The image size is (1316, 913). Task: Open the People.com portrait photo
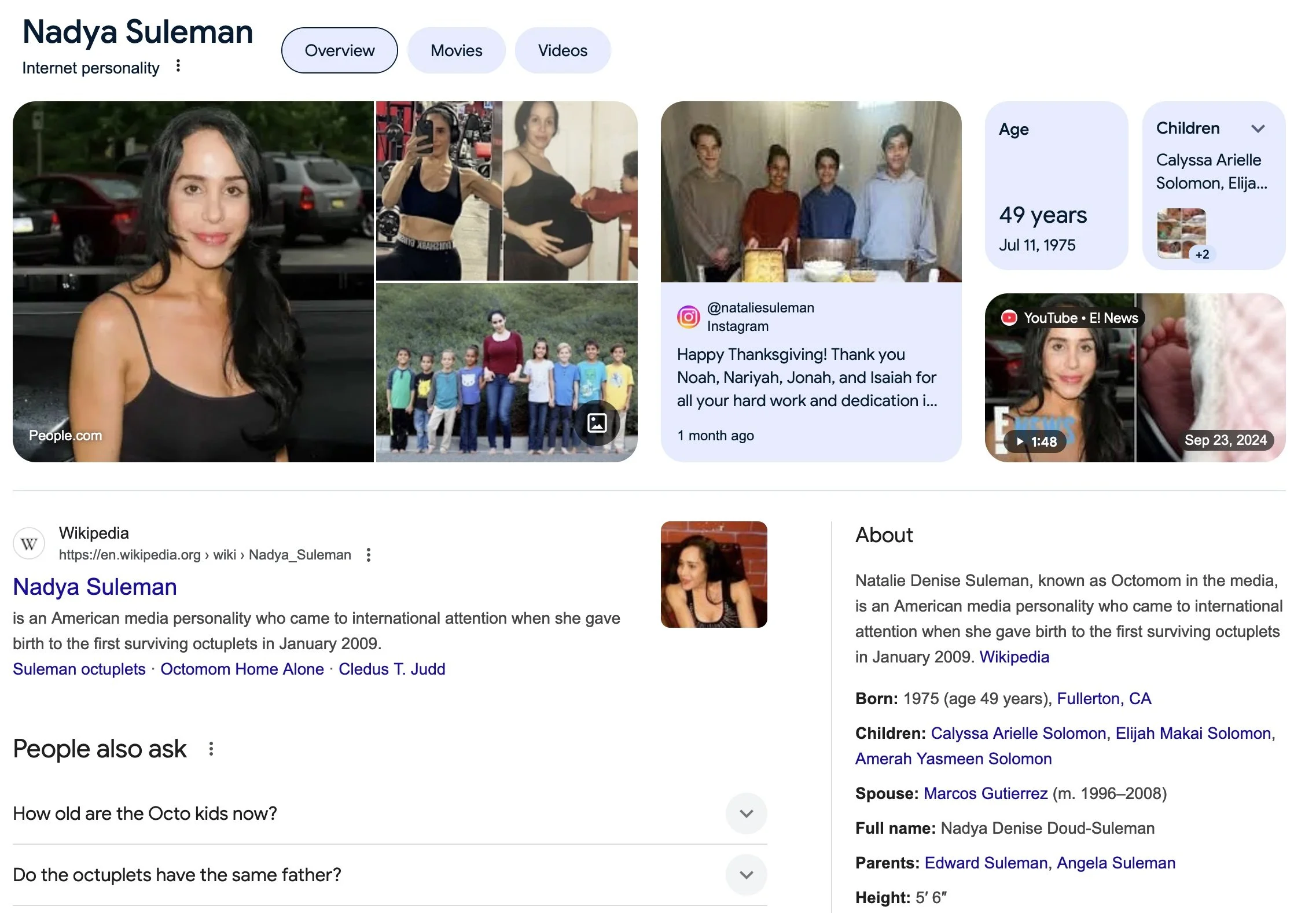coord(193,281)
